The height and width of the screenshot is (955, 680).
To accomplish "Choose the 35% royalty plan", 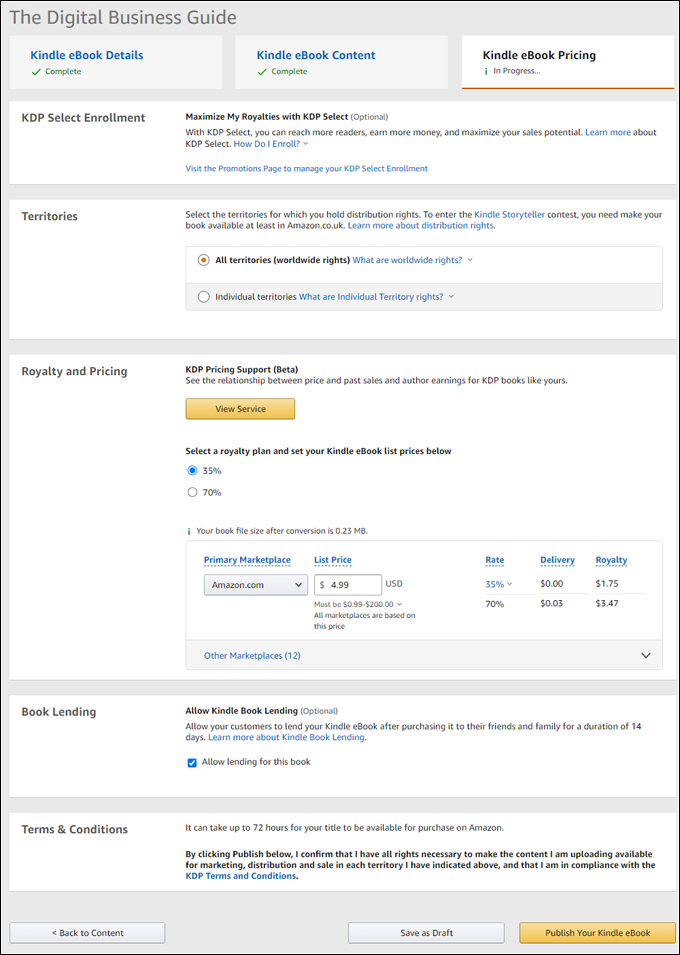I will tap(193, 470).
